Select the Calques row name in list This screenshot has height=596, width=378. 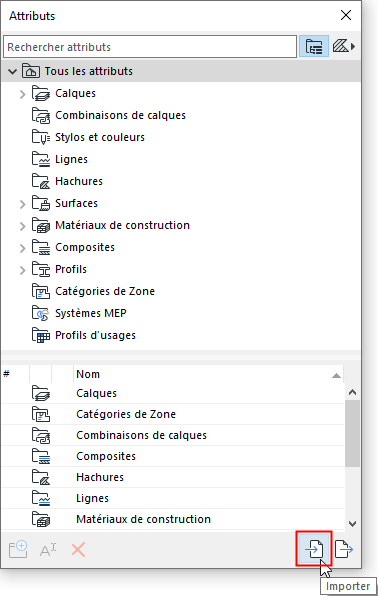click(96, 393)
